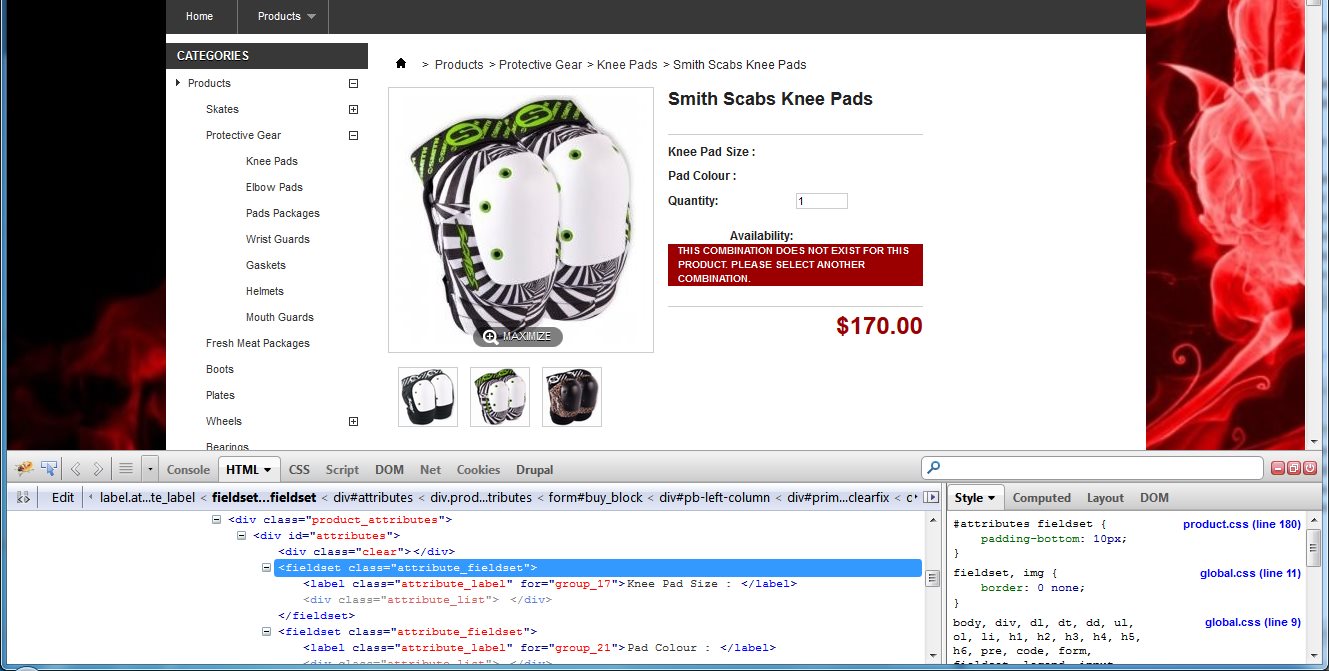Select label.at...te_label in breadcrumb path
The image size is (1329, 671).
pyautogui.click(x=145, y=497)
